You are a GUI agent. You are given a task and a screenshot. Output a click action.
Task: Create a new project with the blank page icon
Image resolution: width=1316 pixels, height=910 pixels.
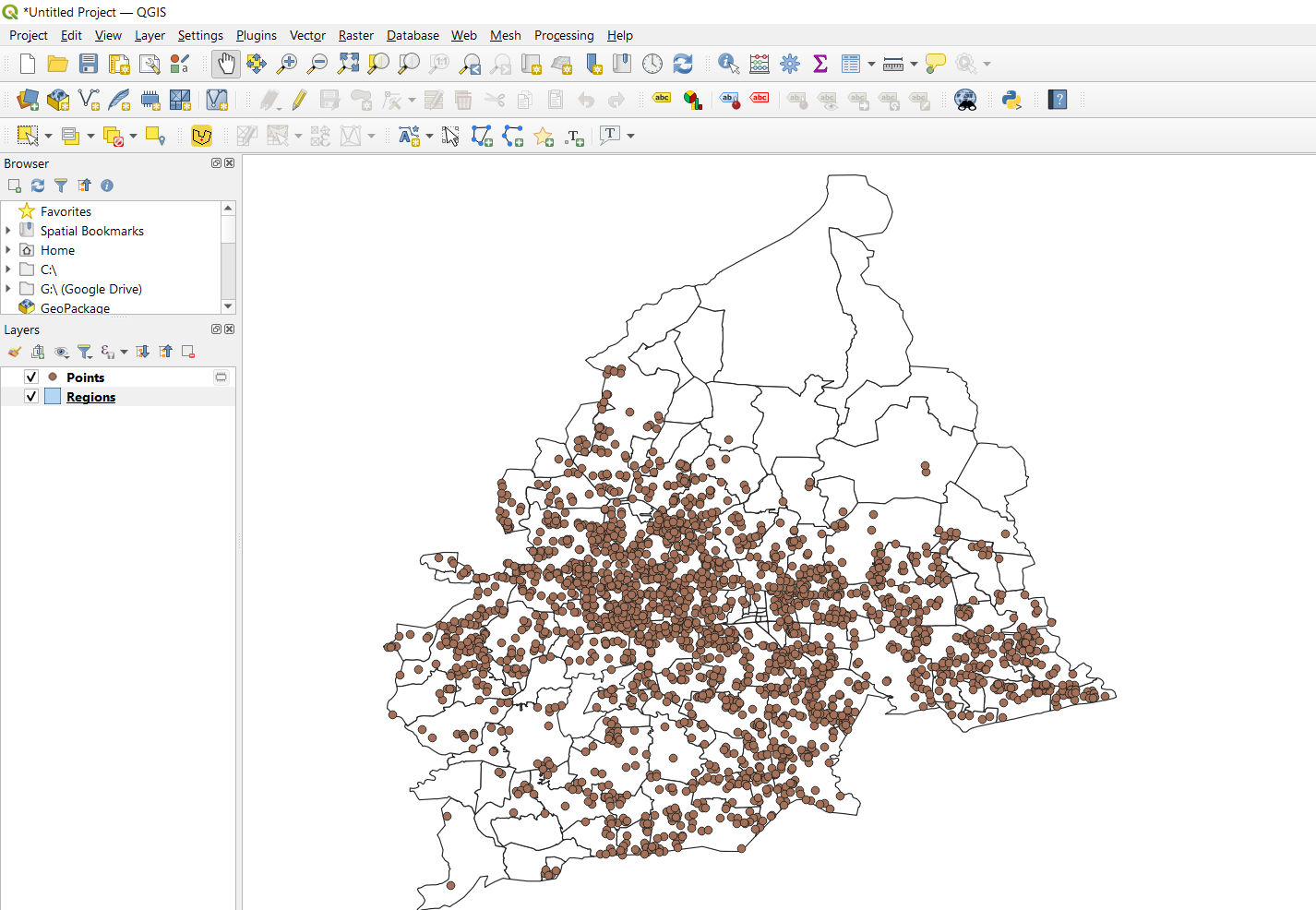point(28,64)
